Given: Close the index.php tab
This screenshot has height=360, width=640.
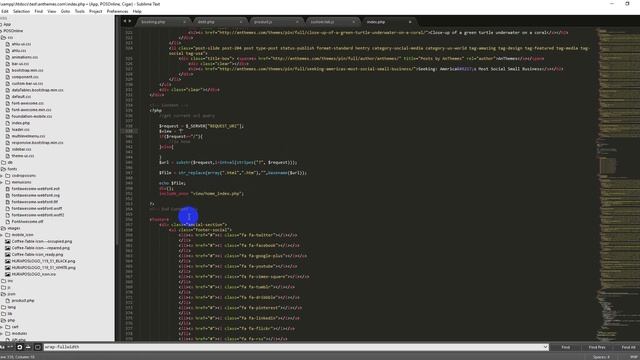Looking at the screenshot, I should pyautogui.click(x=410, y=22).
